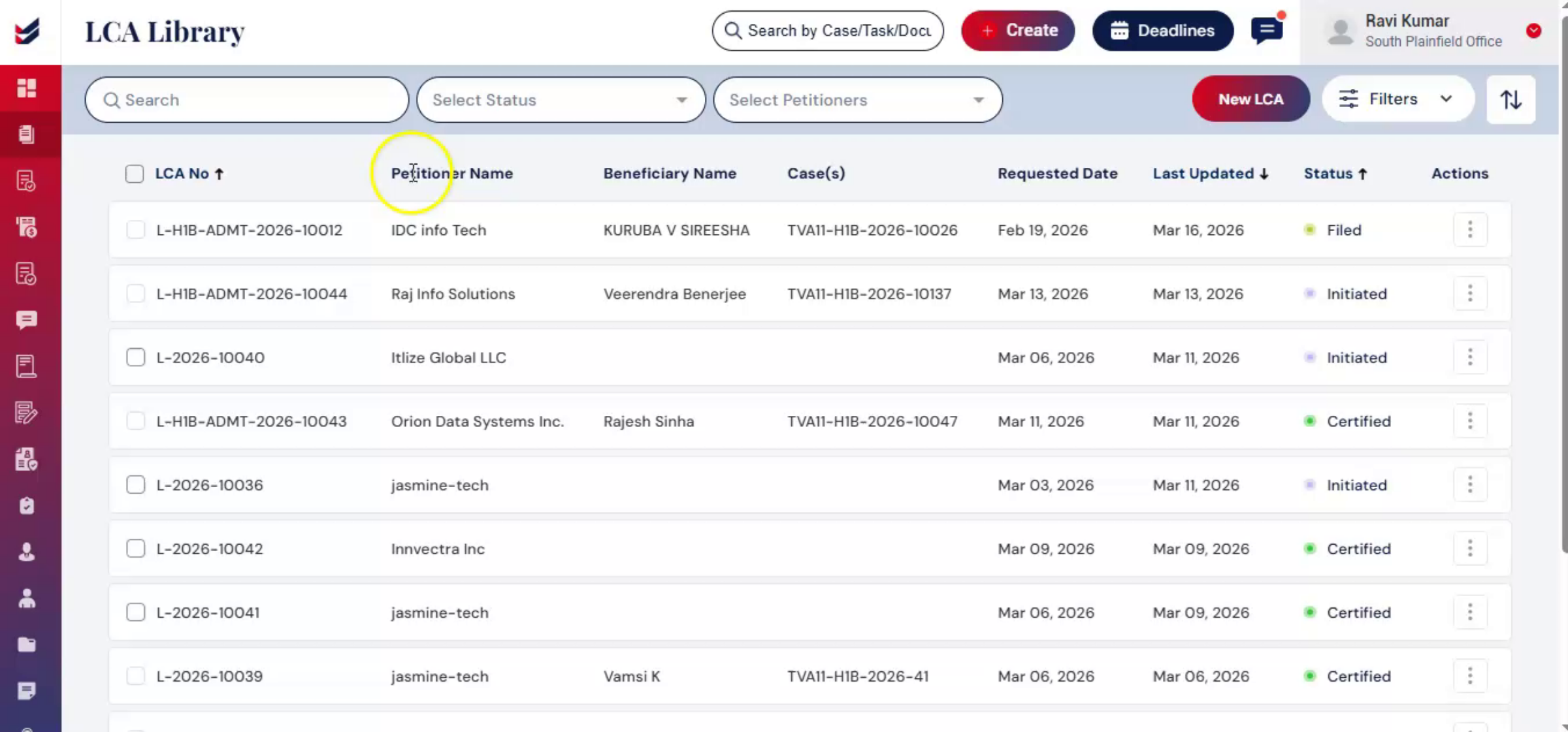Click beneficiary KURUBA V SIREESHA
The height and width of the screenshot is (732, 1568).
click(x=676, y=230)
